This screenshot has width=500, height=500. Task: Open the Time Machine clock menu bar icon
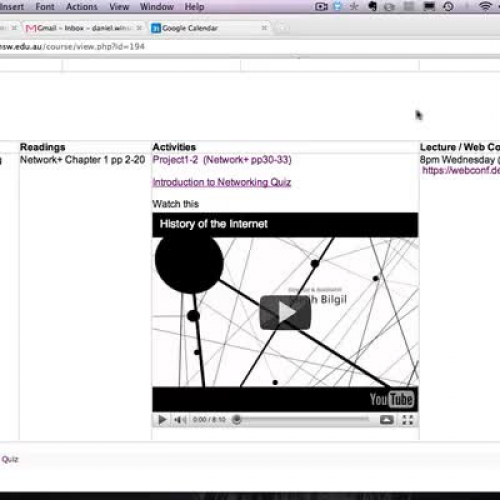pos(448,6)
